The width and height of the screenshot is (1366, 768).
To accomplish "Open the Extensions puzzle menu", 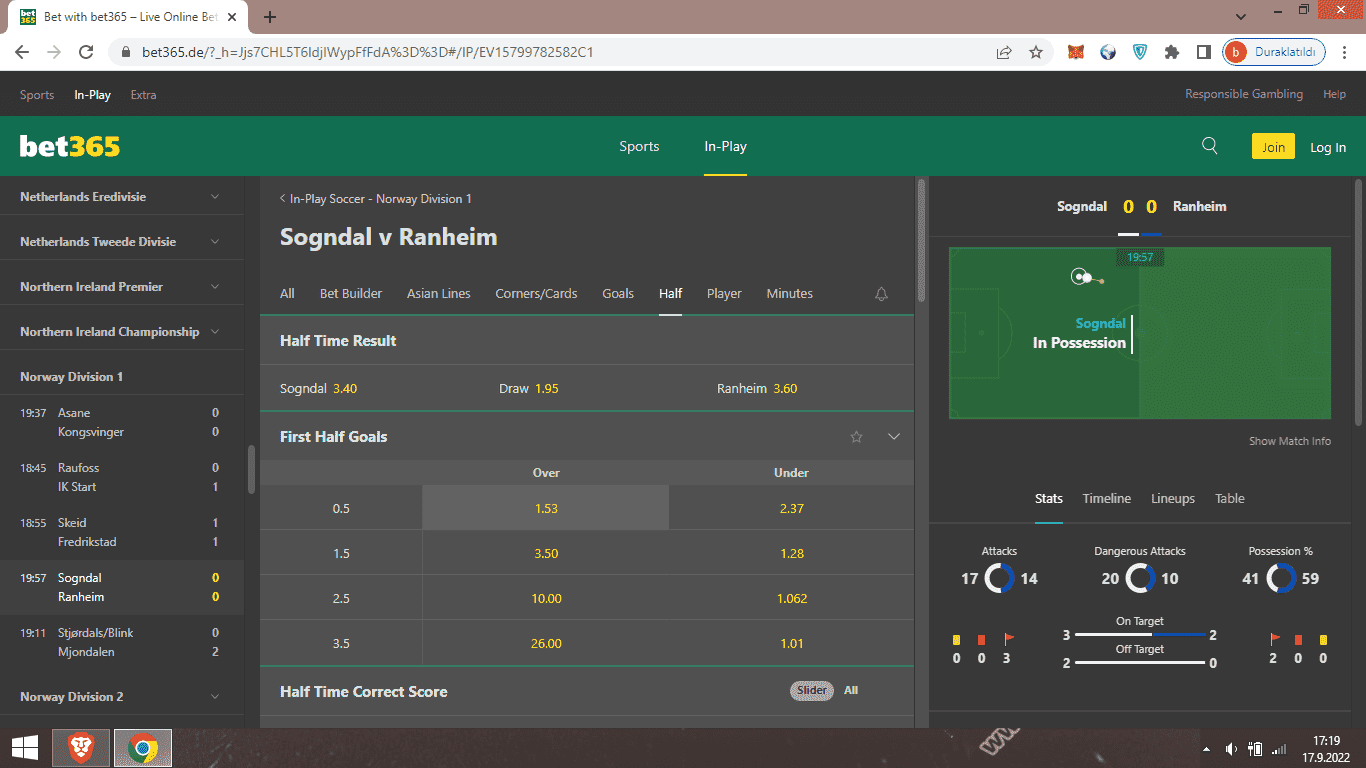I will click(x=1172, y=52).
